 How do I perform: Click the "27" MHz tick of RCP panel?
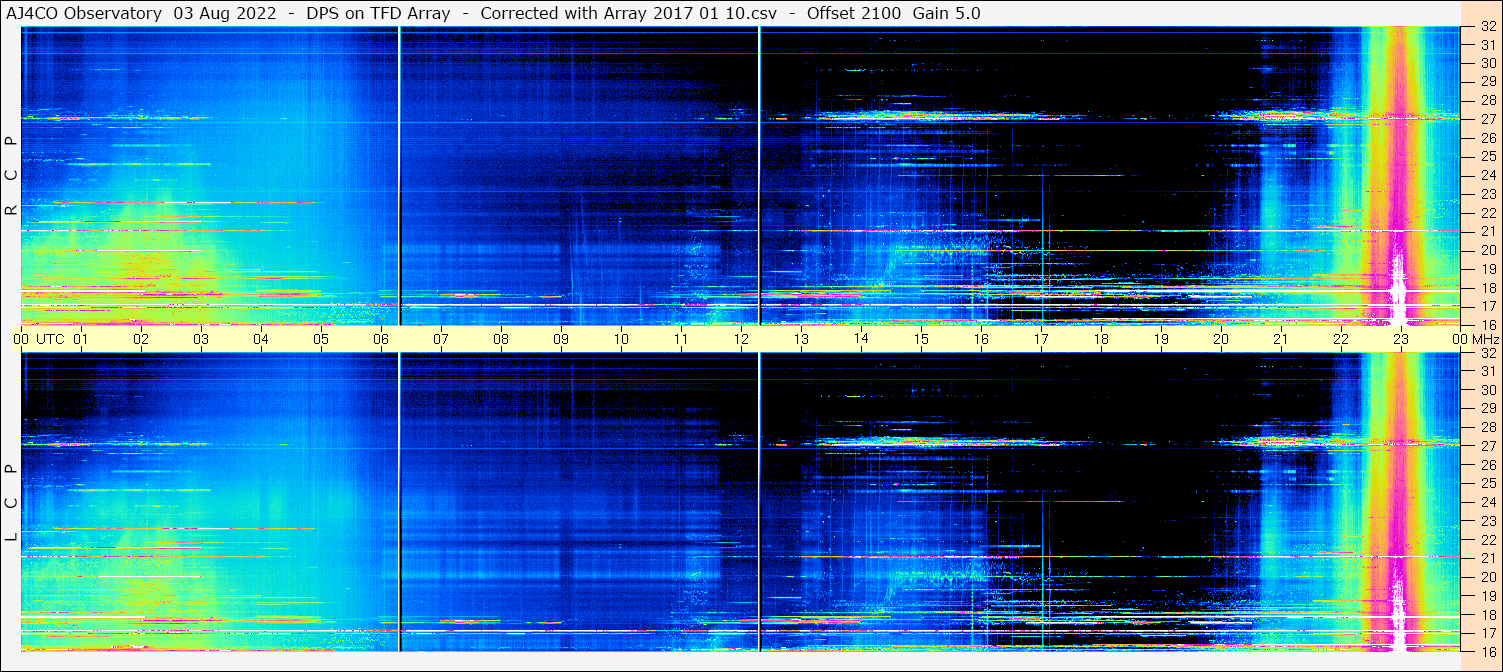(1488, 118)
